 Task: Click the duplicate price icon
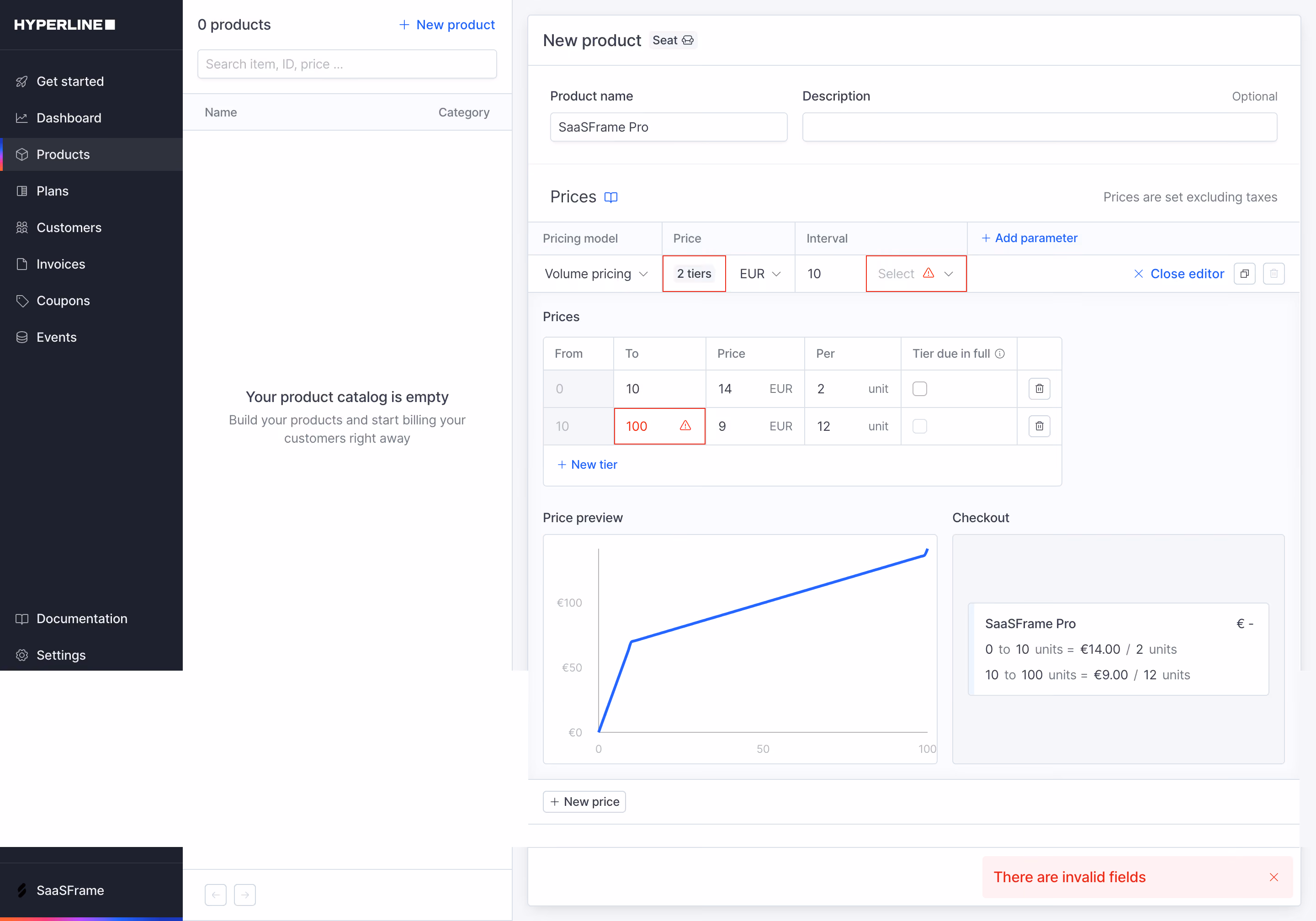click(1244, 274)
